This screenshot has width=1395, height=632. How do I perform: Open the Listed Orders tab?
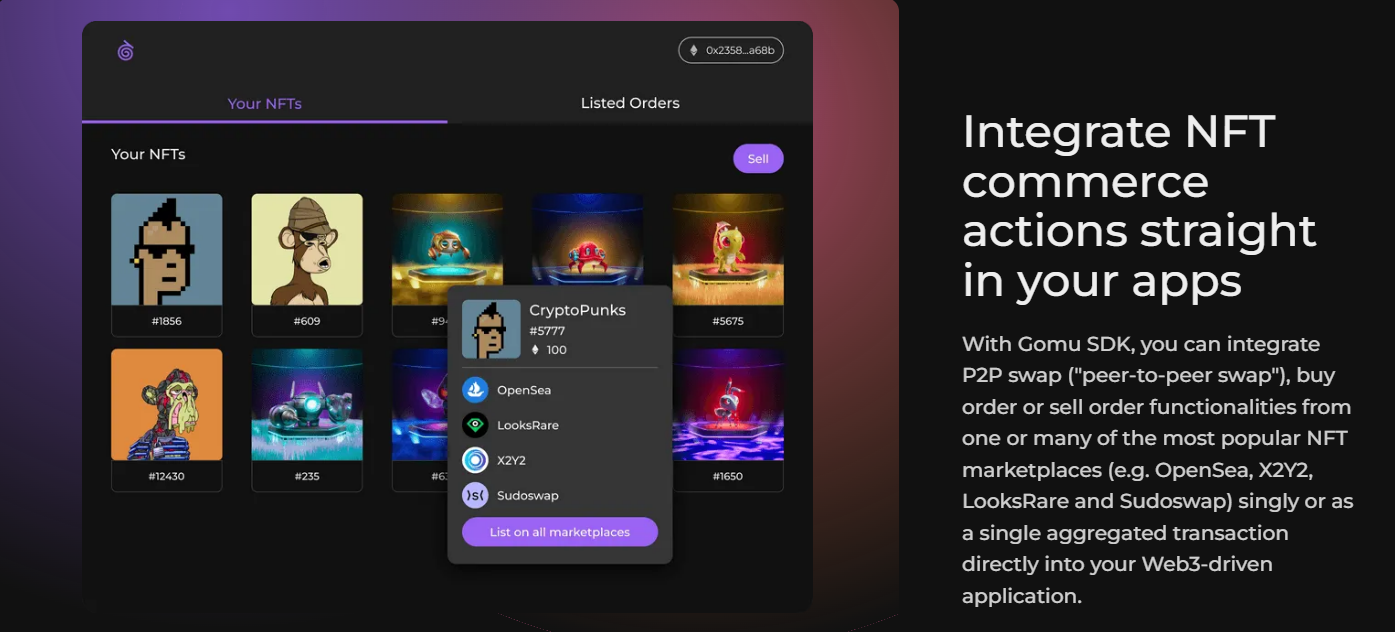click(x=629, y=103)
